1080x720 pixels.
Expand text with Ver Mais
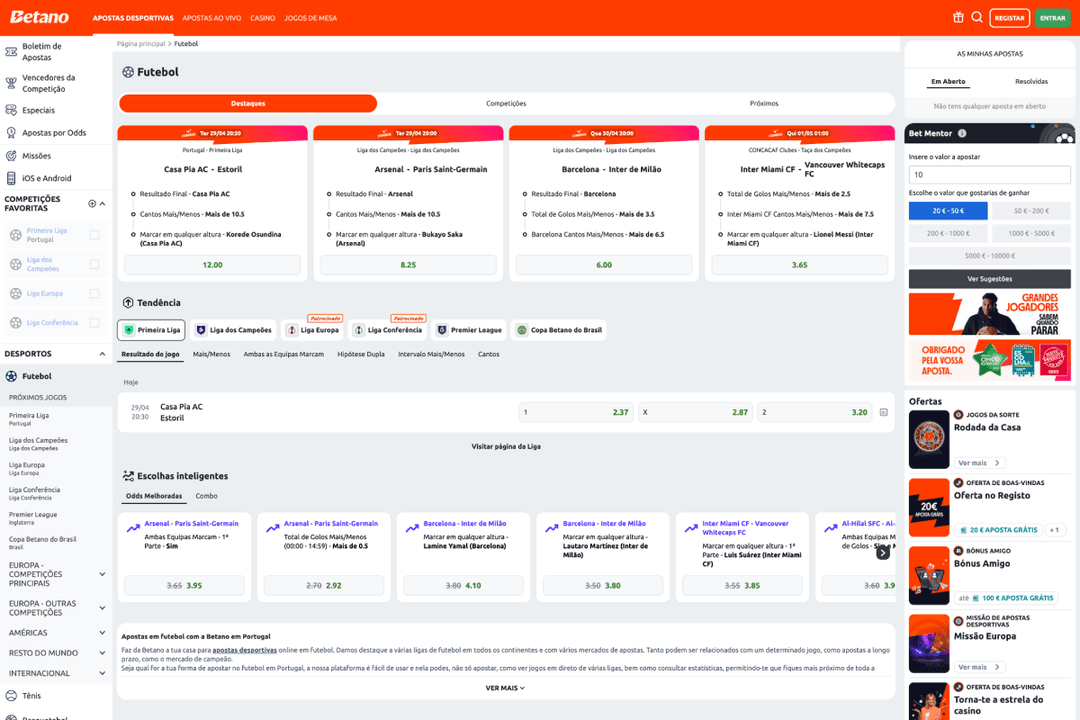[505, 688]
